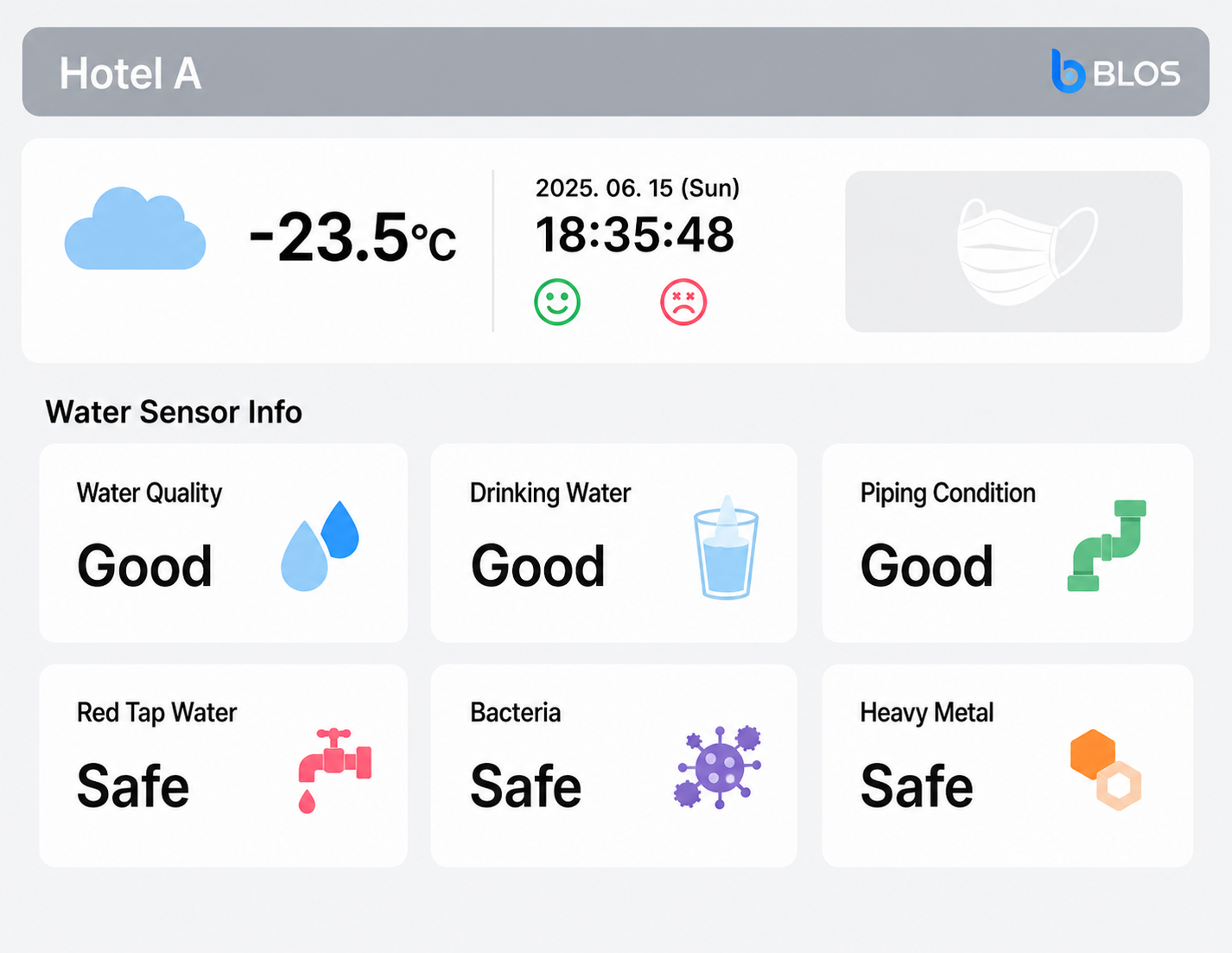This screenshot has width=1232, height=953.
Task: Select the Bacteria Safe status text
Action: (x=525, y=785)
